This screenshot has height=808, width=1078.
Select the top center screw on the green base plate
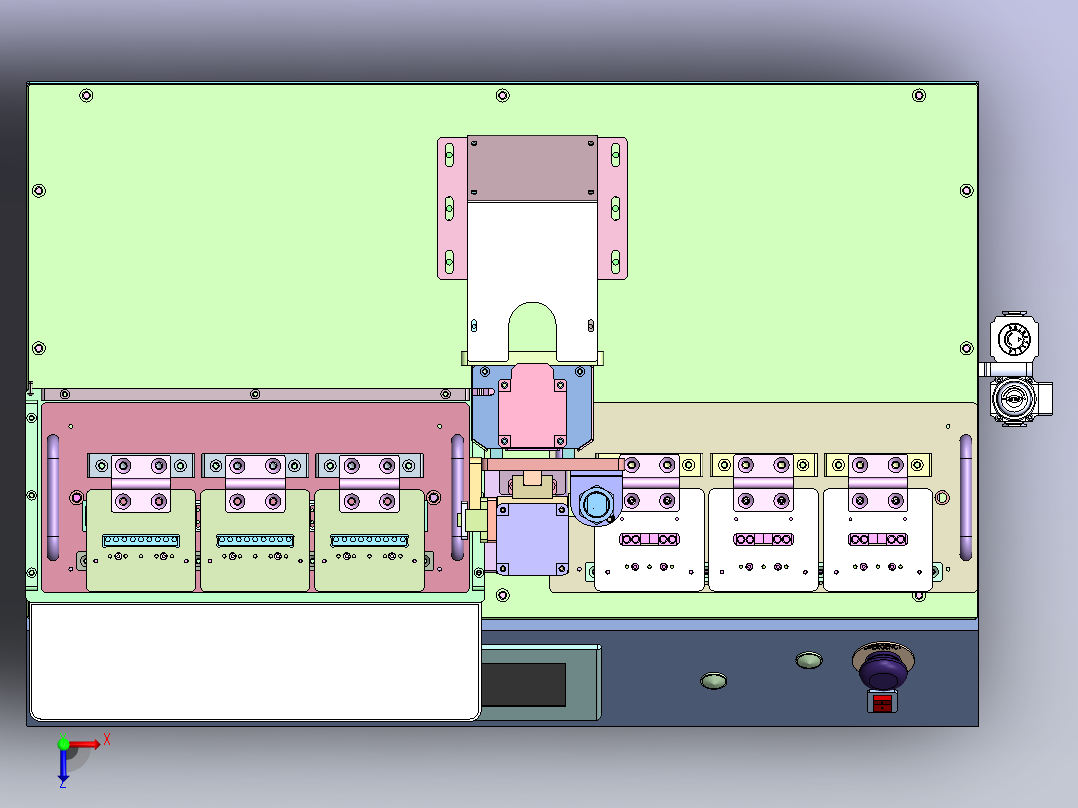[x=503, y=96]
